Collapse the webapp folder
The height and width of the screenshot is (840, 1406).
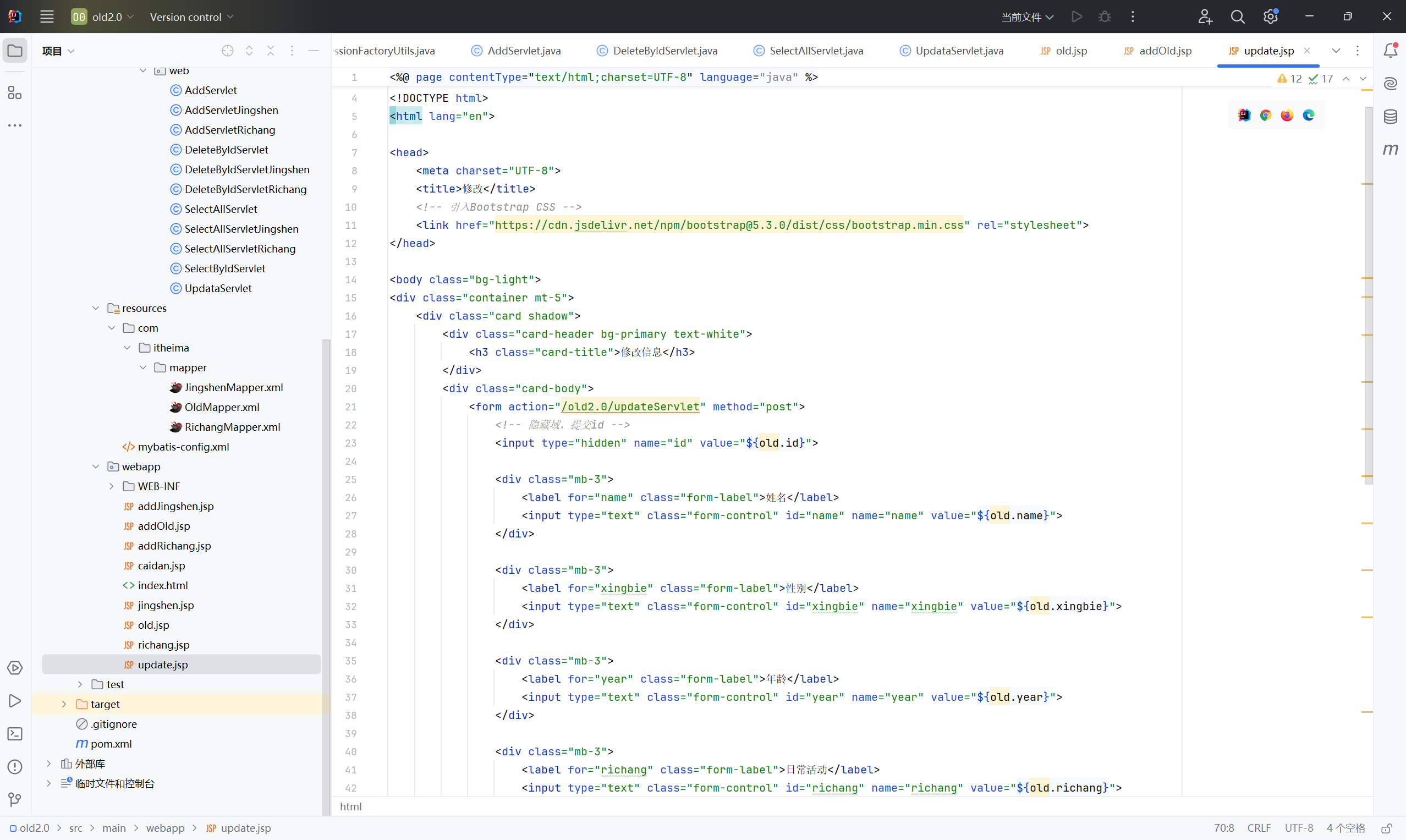[x=96, y=466]
